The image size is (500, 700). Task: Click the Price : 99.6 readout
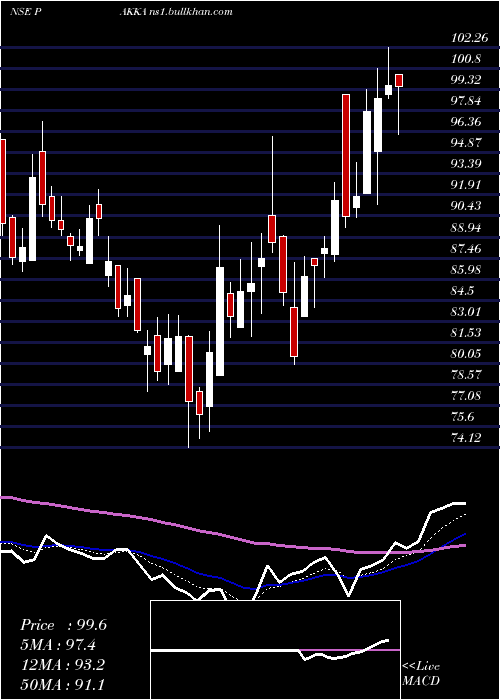tap(63, 625)
